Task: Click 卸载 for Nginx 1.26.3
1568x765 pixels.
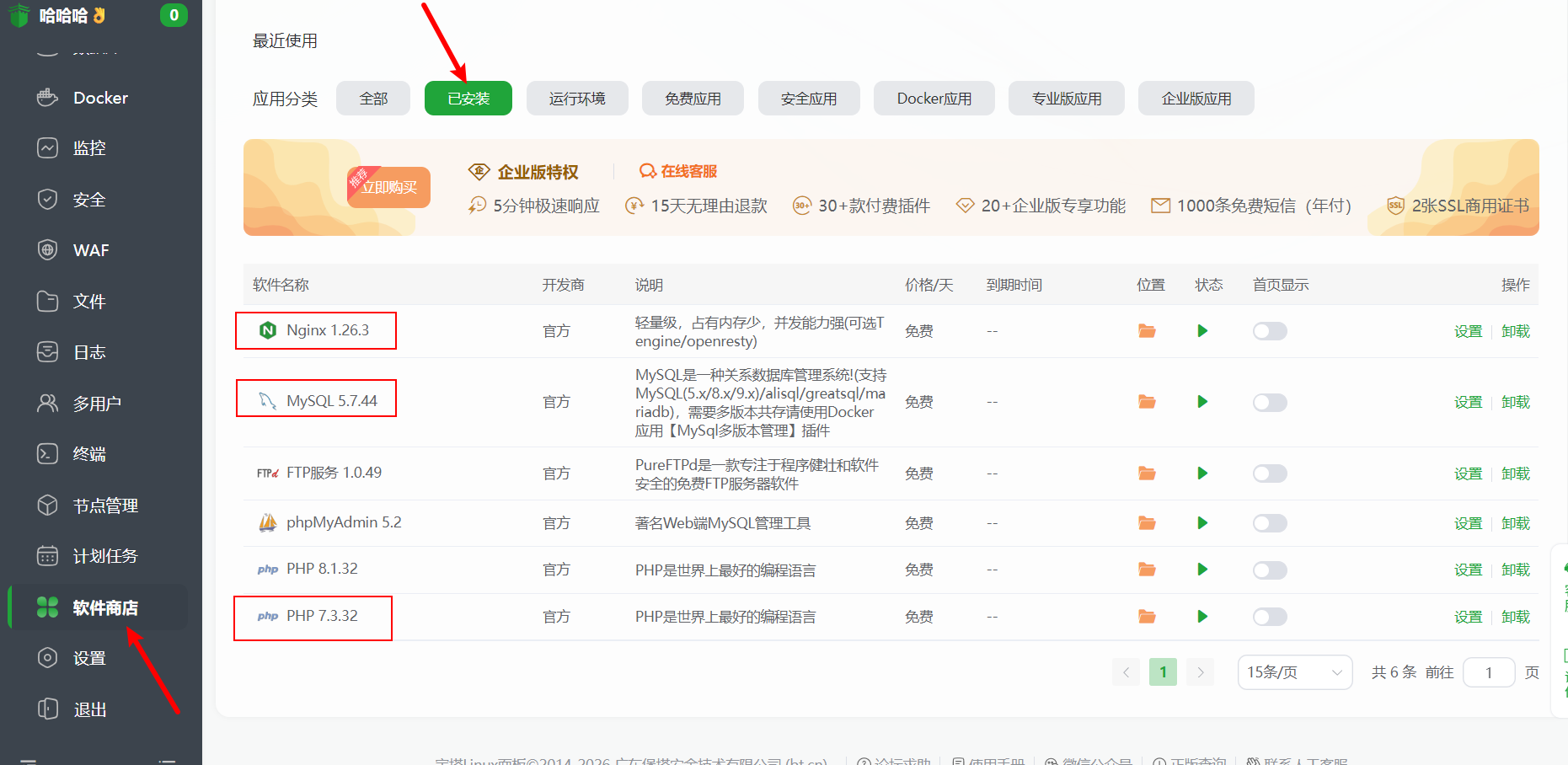Action: click(1515, 331)
